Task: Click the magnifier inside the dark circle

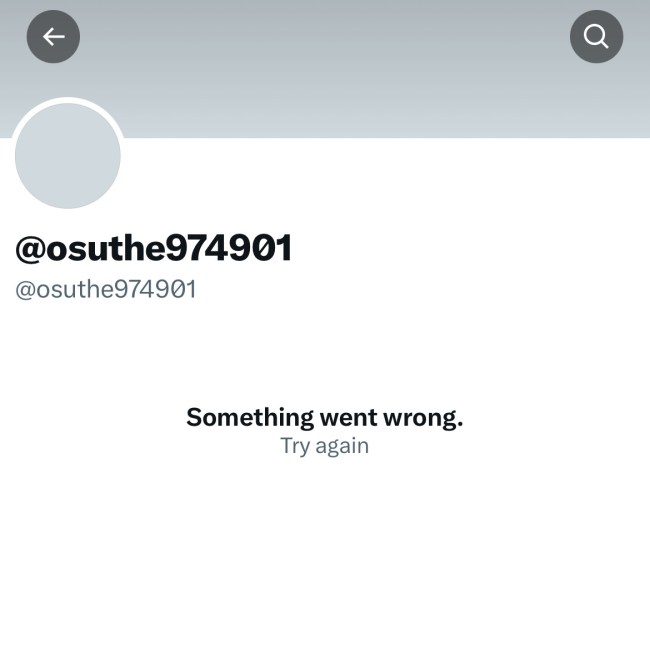Action: (596, 37)
